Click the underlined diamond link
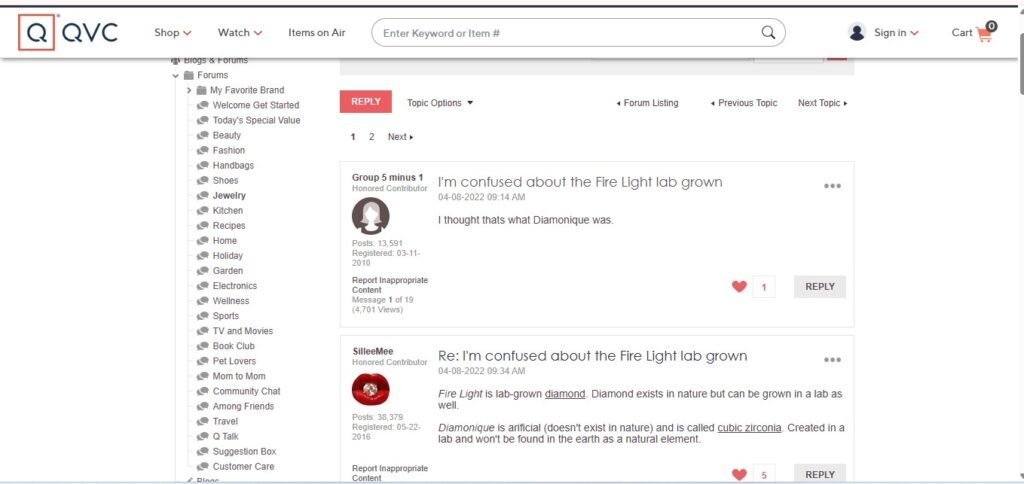Screen dimensions: 1024x484 pos(565,394)
